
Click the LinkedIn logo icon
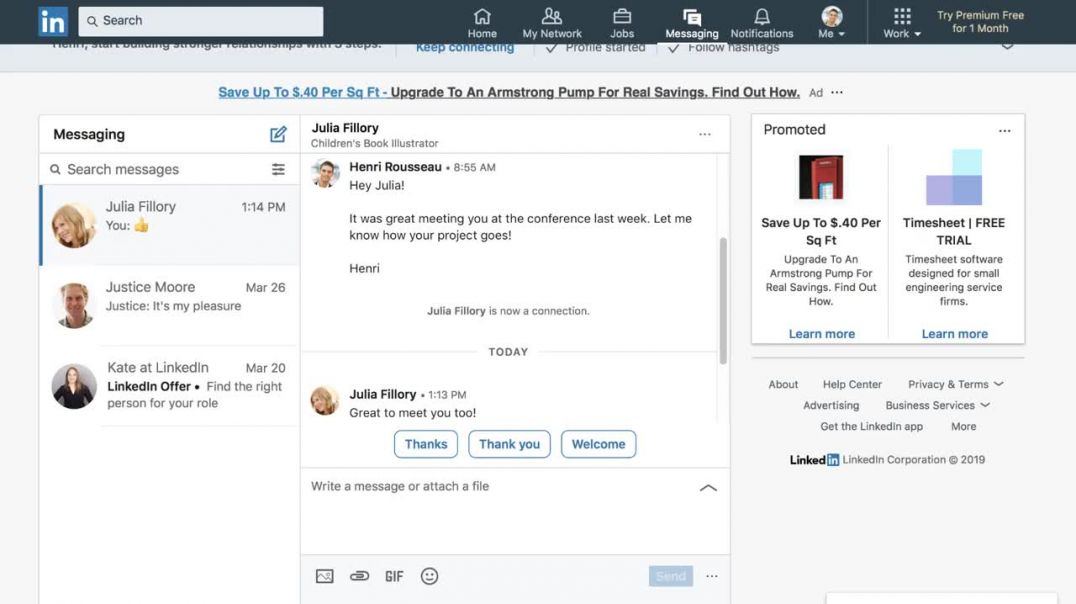[x=53, y=22]
